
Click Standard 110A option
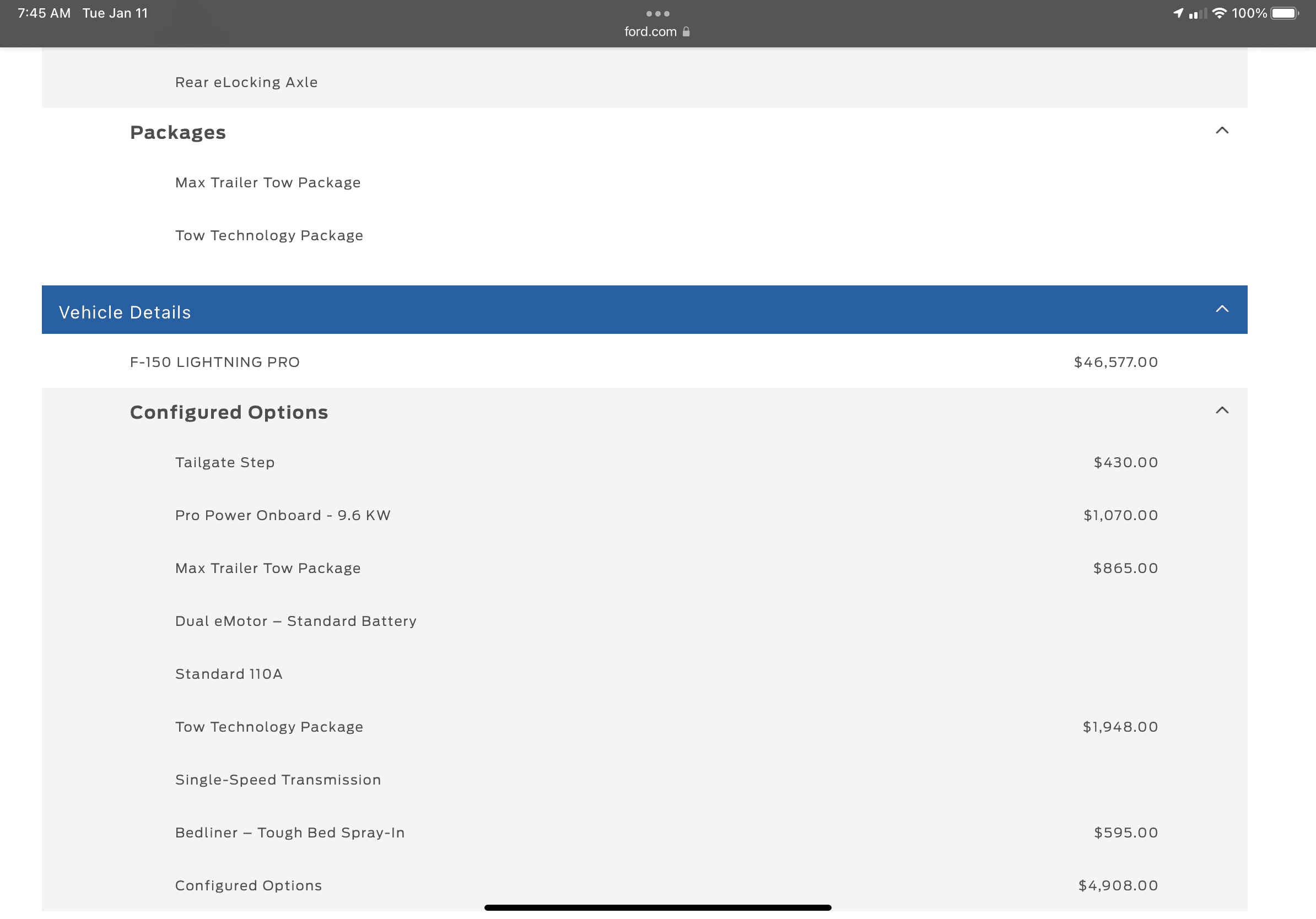coord(229,674)
